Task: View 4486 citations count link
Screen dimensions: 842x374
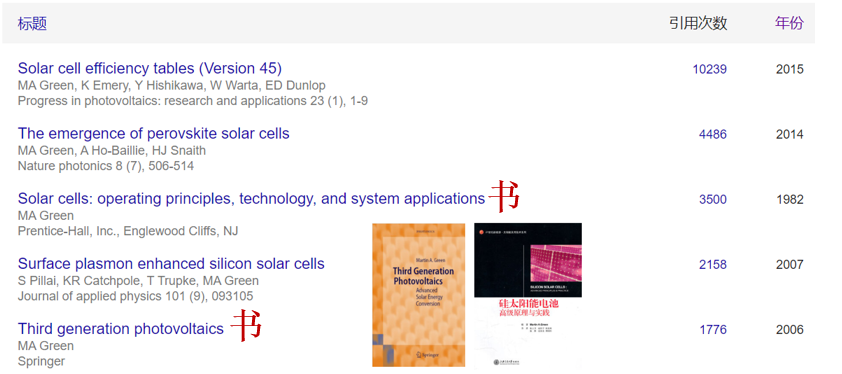Action: pyautogui.click(x=713, y=134)
